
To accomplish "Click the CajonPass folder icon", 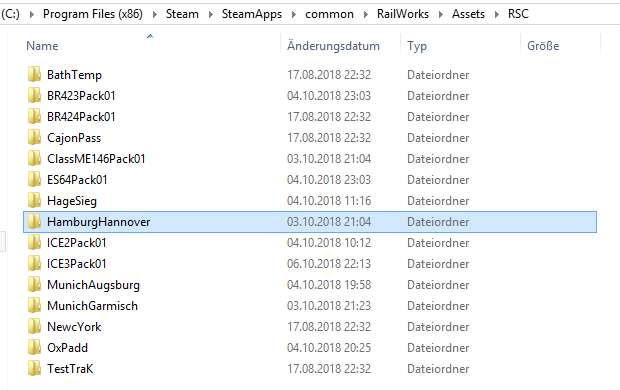I will point(34,137).
